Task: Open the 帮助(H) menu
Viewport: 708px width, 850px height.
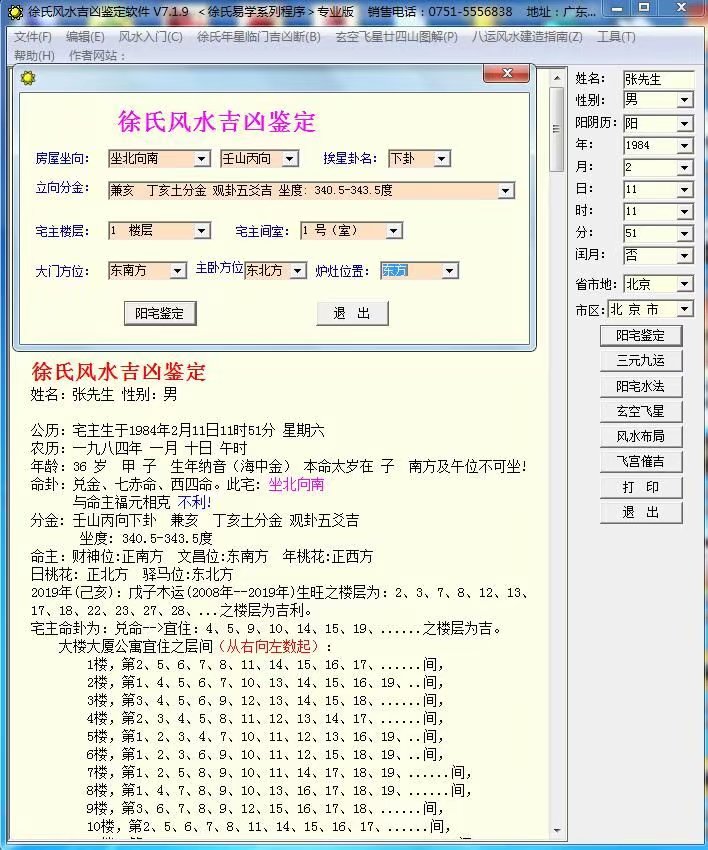Action: point(34,55)
